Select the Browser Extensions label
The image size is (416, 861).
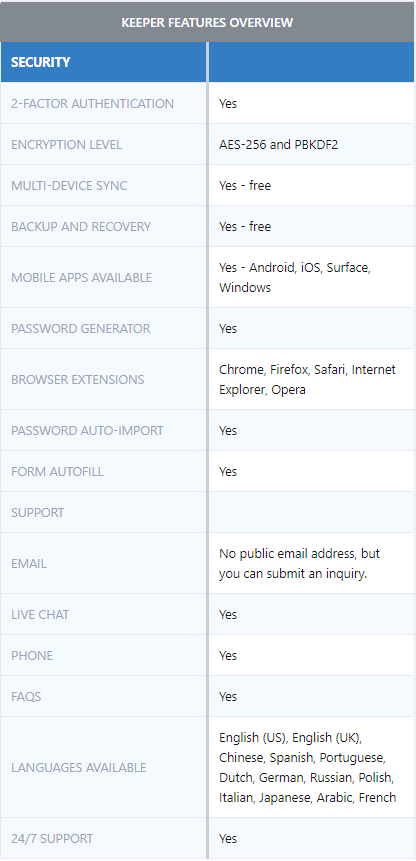pos(77,379)
